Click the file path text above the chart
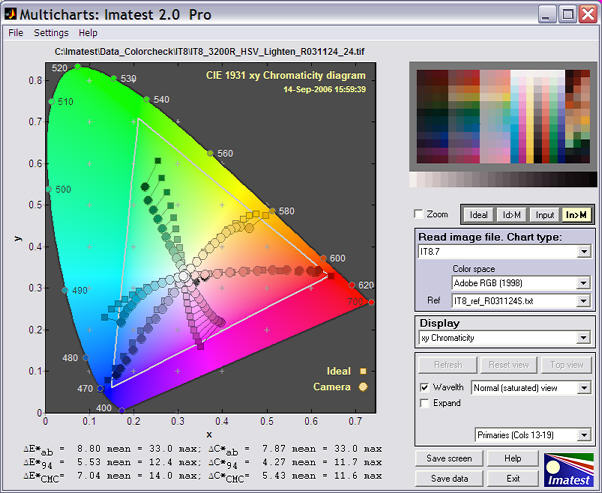The width and height of the screenshot is (602, 493). tap(210, 51)
